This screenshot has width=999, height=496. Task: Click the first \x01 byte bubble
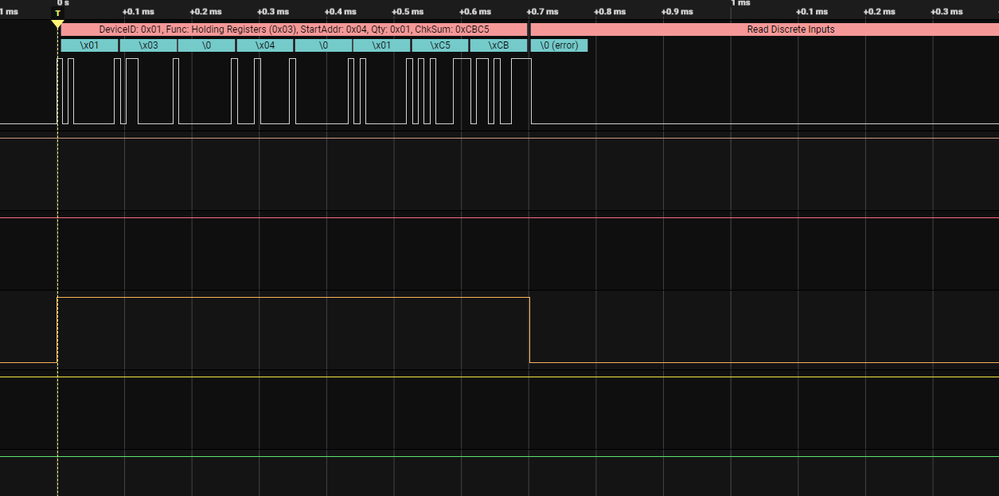(89, 45)
